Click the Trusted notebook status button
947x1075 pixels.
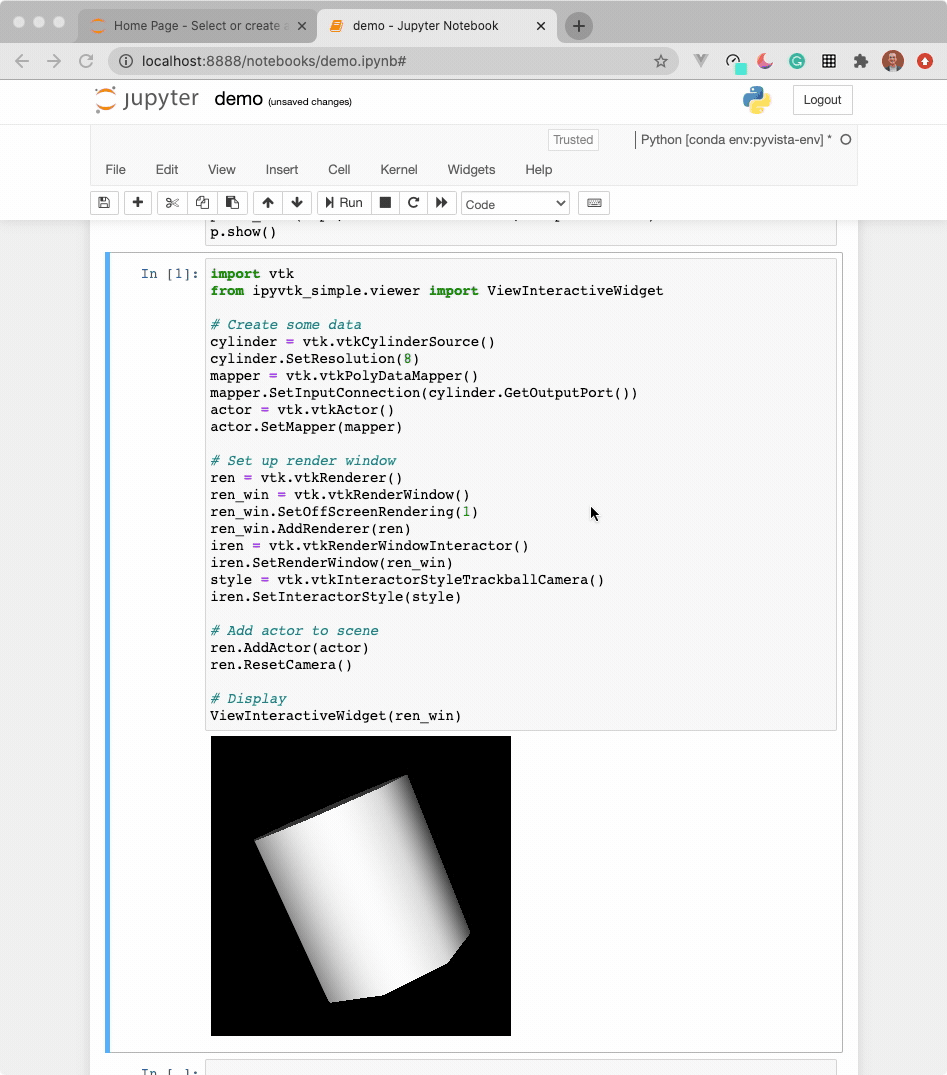click(x=572, y=140)
